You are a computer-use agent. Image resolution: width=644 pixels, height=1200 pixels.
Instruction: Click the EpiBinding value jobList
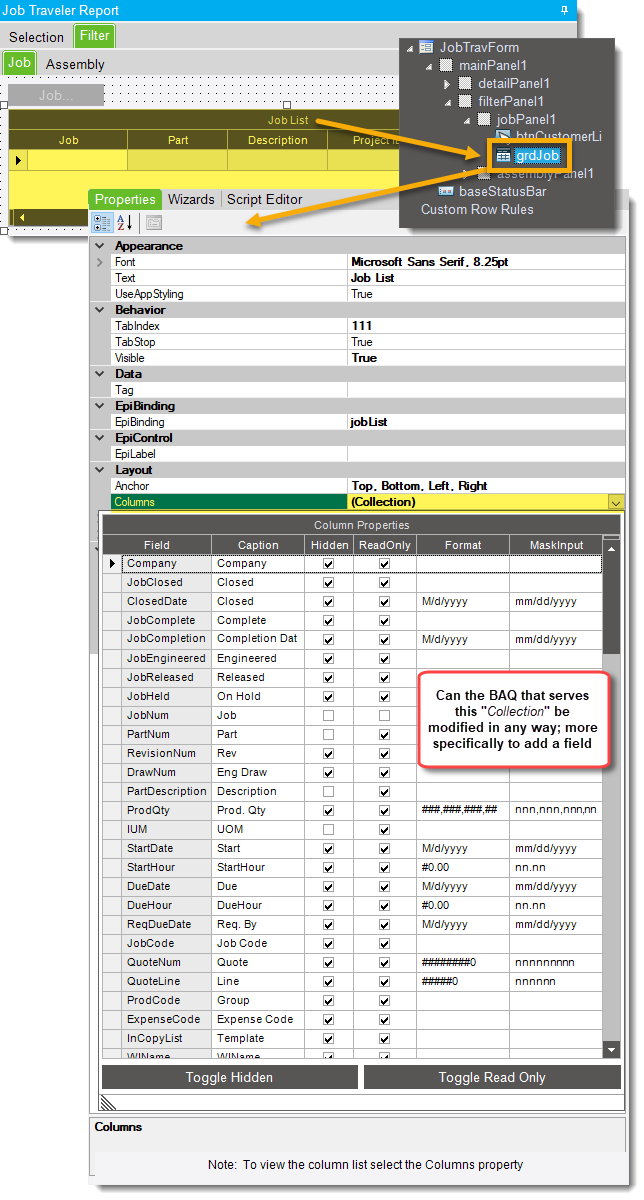[486, 422]
